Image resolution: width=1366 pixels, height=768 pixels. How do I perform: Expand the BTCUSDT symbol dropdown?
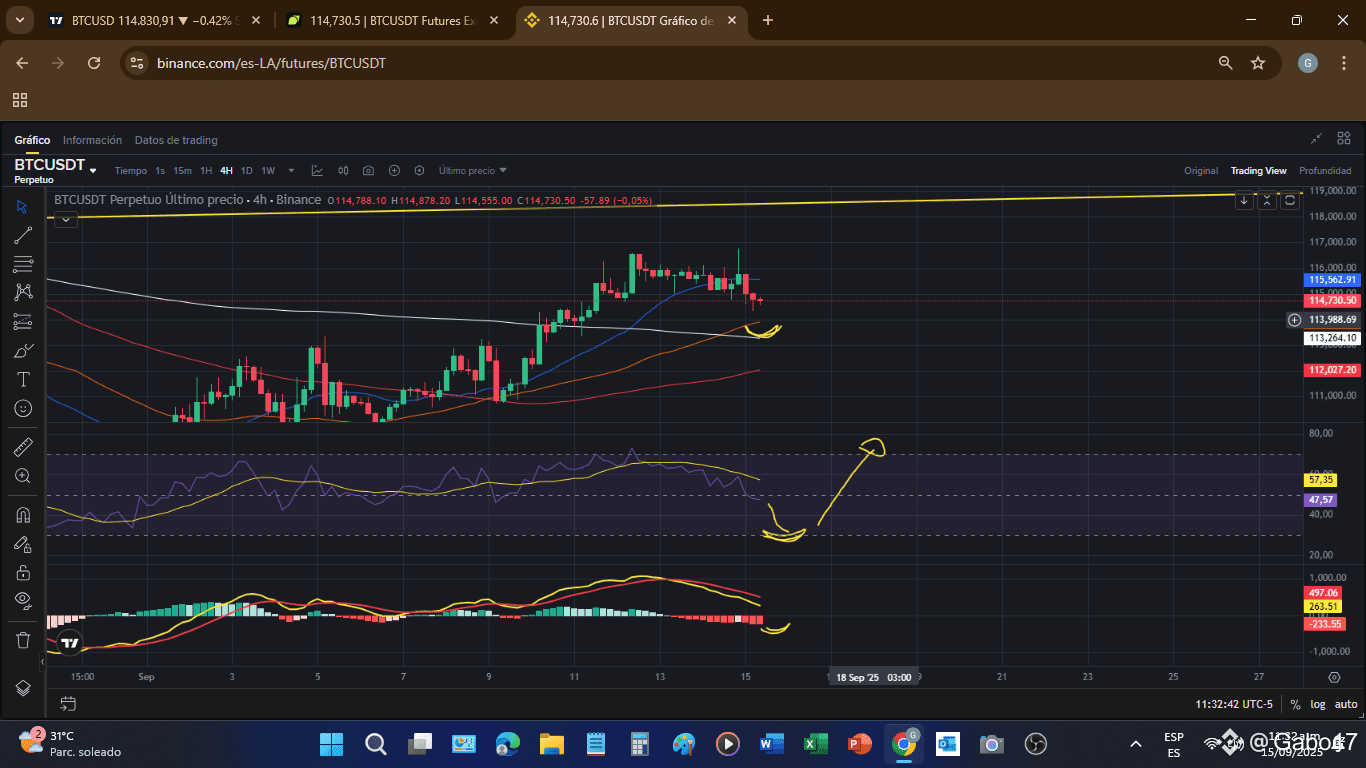tap(93, 170)
